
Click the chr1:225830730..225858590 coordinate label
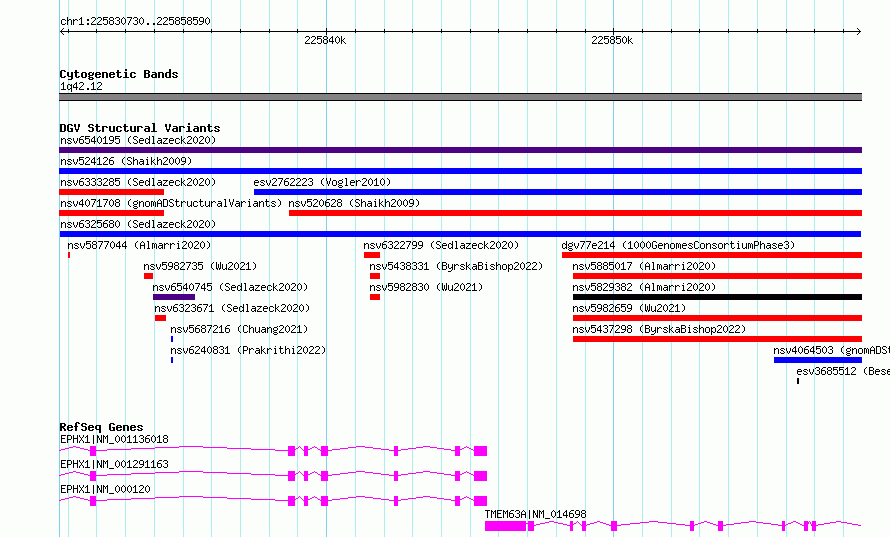[x=135, y=21]
